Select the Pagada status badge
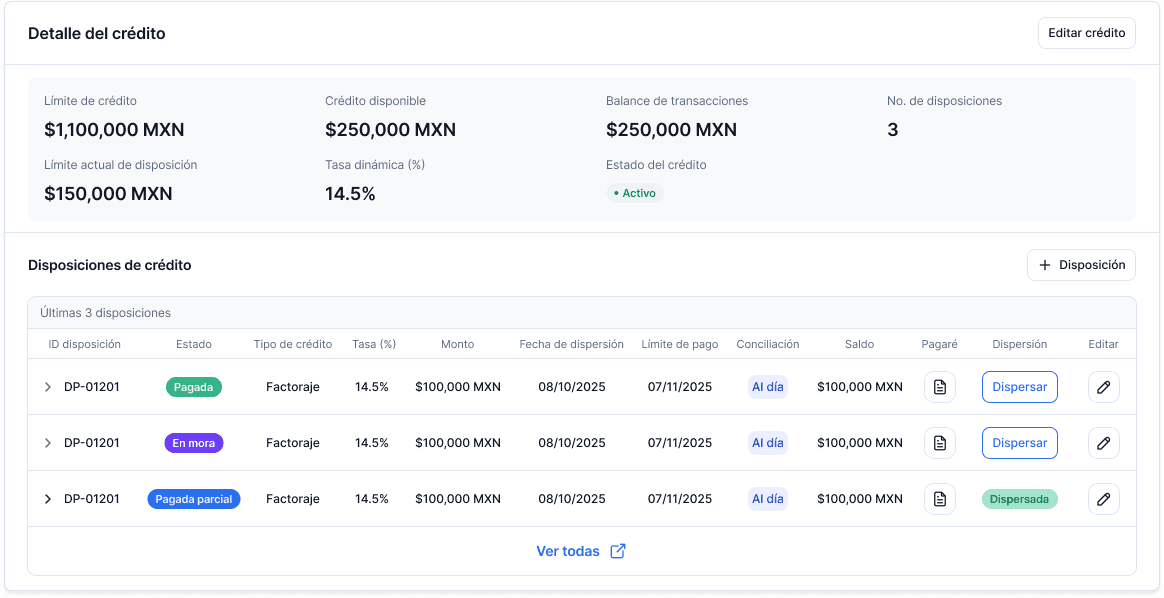 click(193, 387)
